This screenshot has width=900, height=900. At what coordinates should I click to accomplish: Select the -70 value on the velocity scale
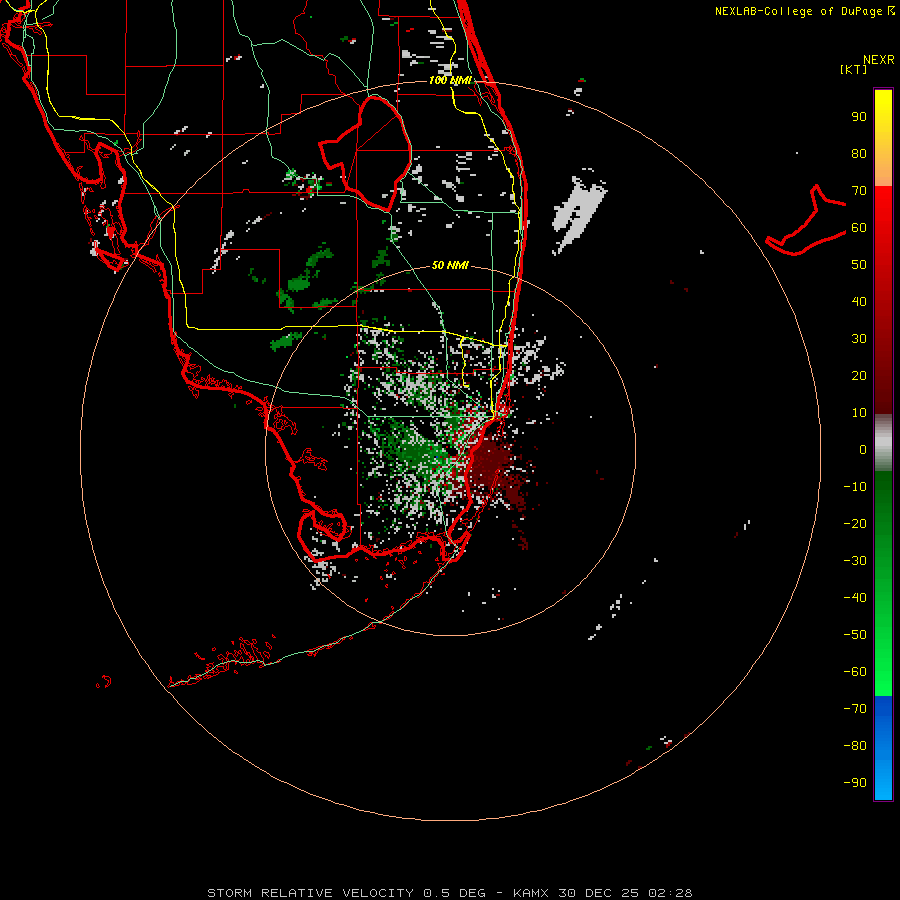pos(855,708)
